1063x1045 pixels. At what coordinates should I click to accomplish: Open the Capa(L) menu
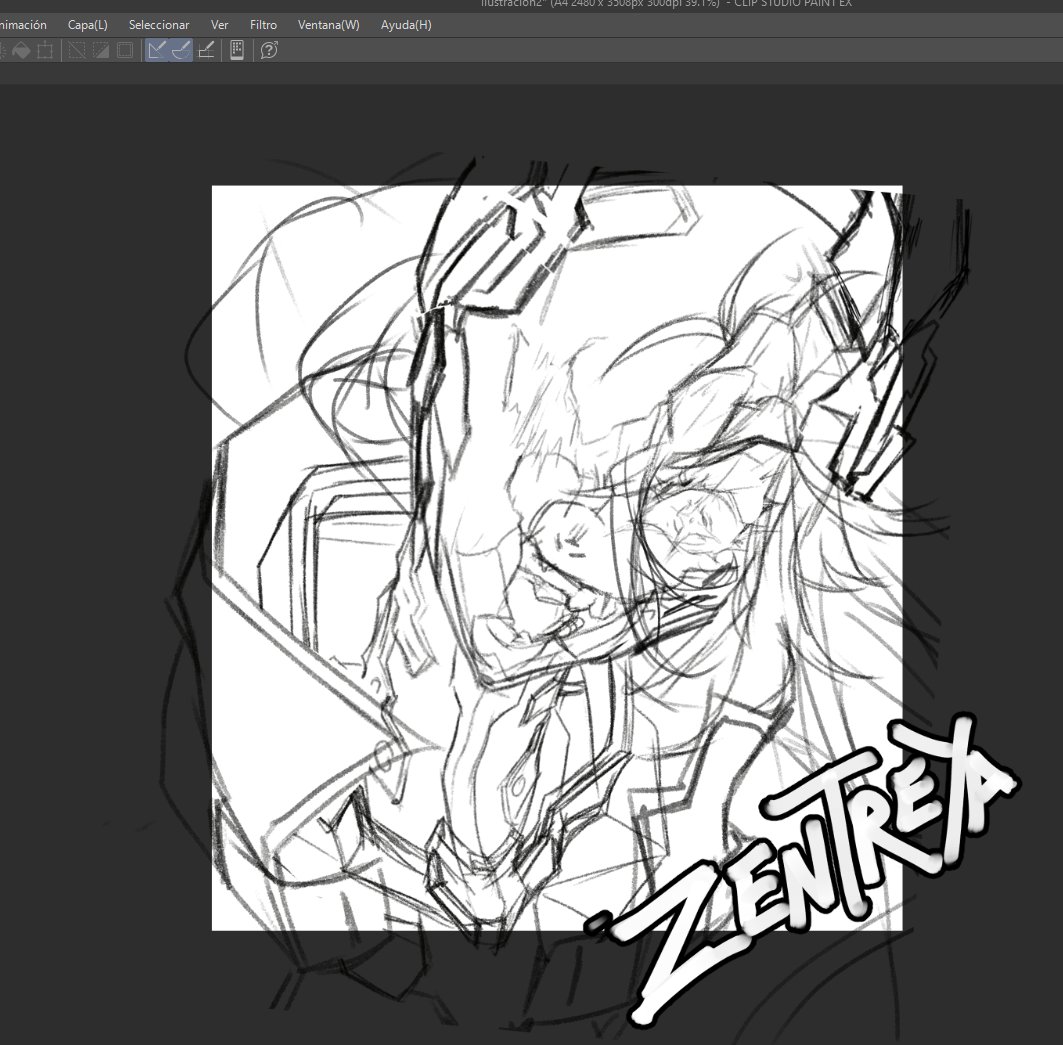point(87,25)
